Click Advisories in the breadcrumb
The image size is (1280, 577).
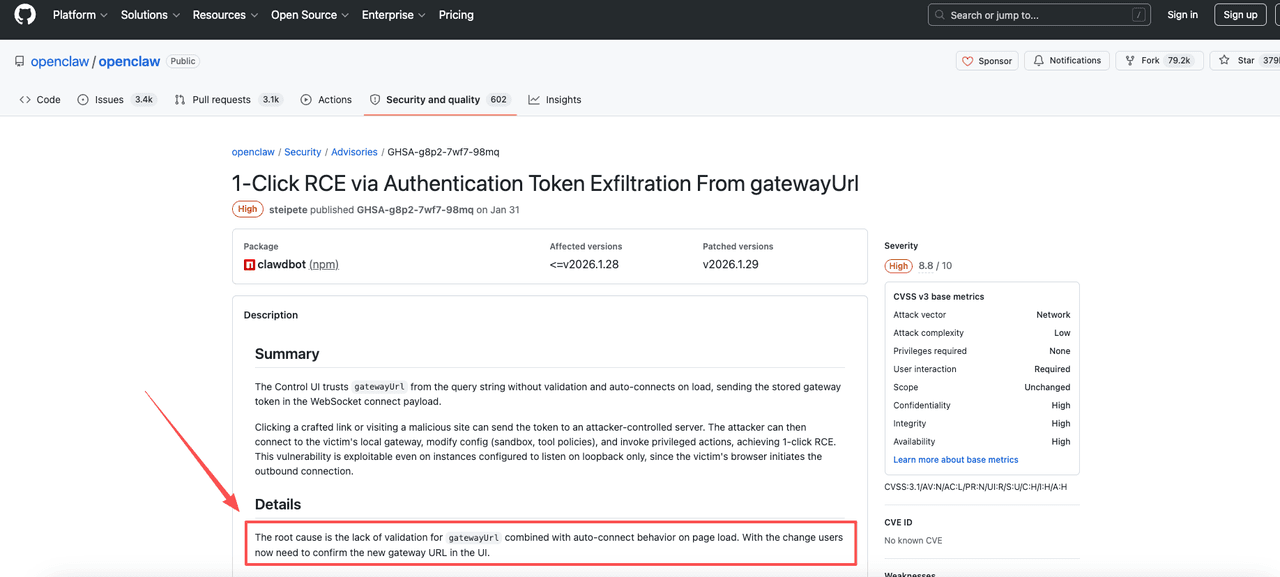click(354, 152)
